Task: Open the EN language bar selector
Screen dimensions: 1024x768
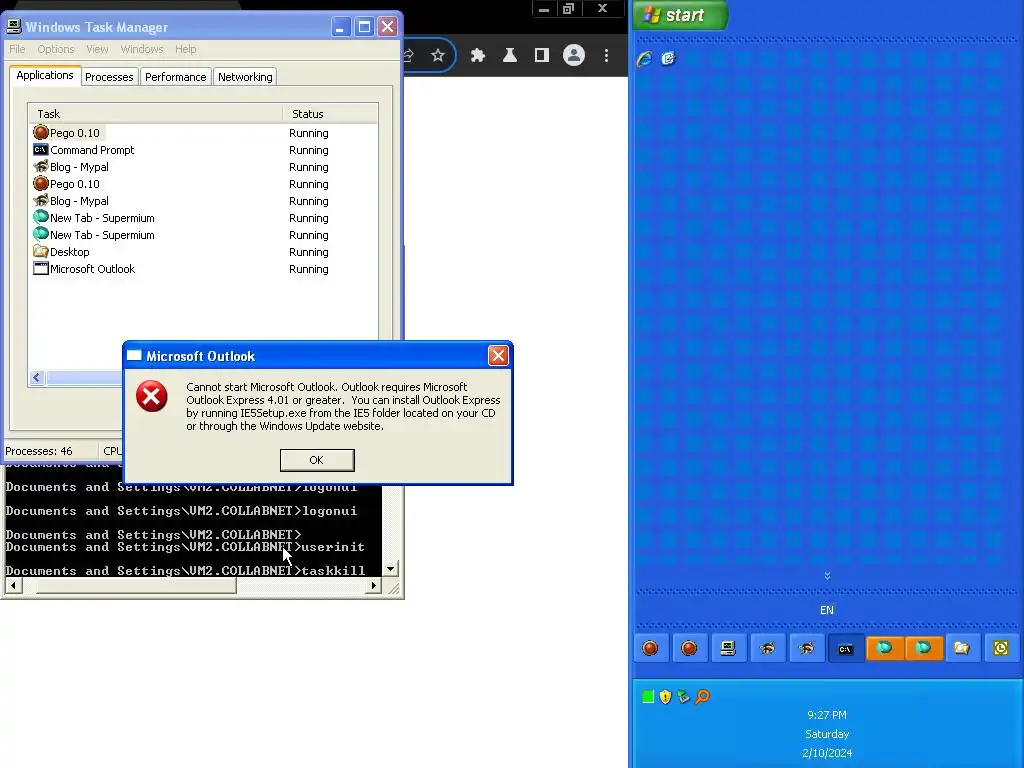Action: click(x=827, y=610)
